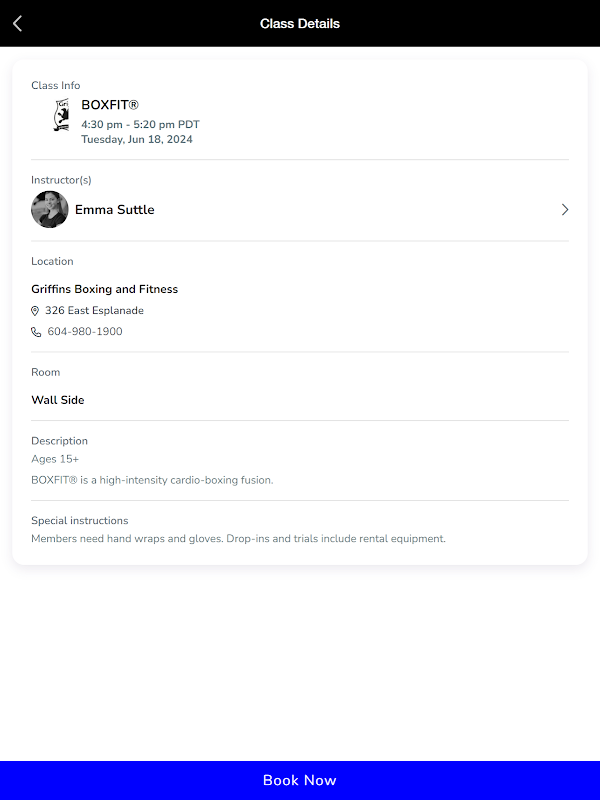Click the telephone icon
Image resolution: width=600 pixels, height=800 pixels.
tap(36, 332)
